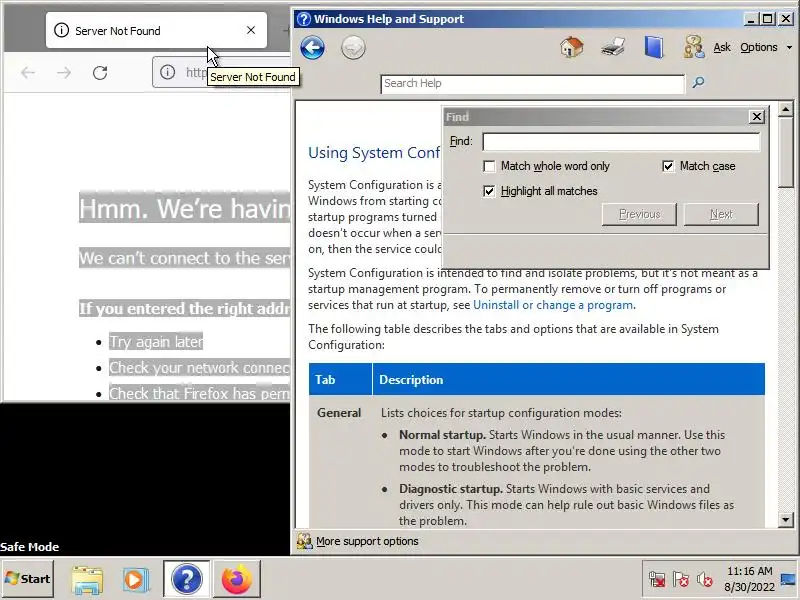Viewport: 800px width, 600px height.
Task: Select the Server Not Found browser tab
Action: pyautogui.click(x=156, y=30)
